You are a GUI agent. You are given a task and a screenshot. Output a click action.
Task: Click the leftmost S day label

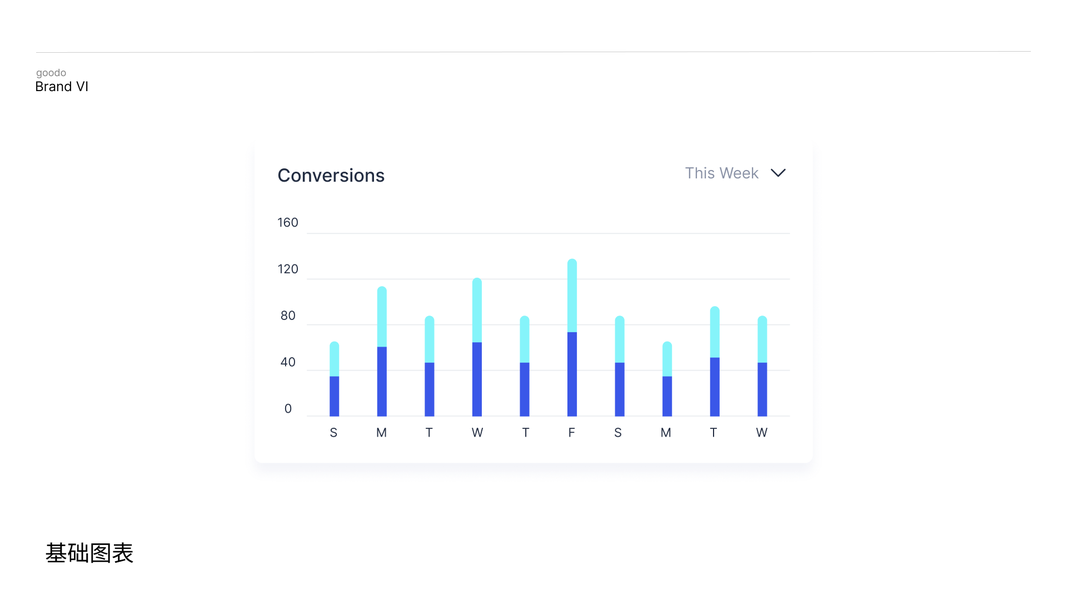334,433
